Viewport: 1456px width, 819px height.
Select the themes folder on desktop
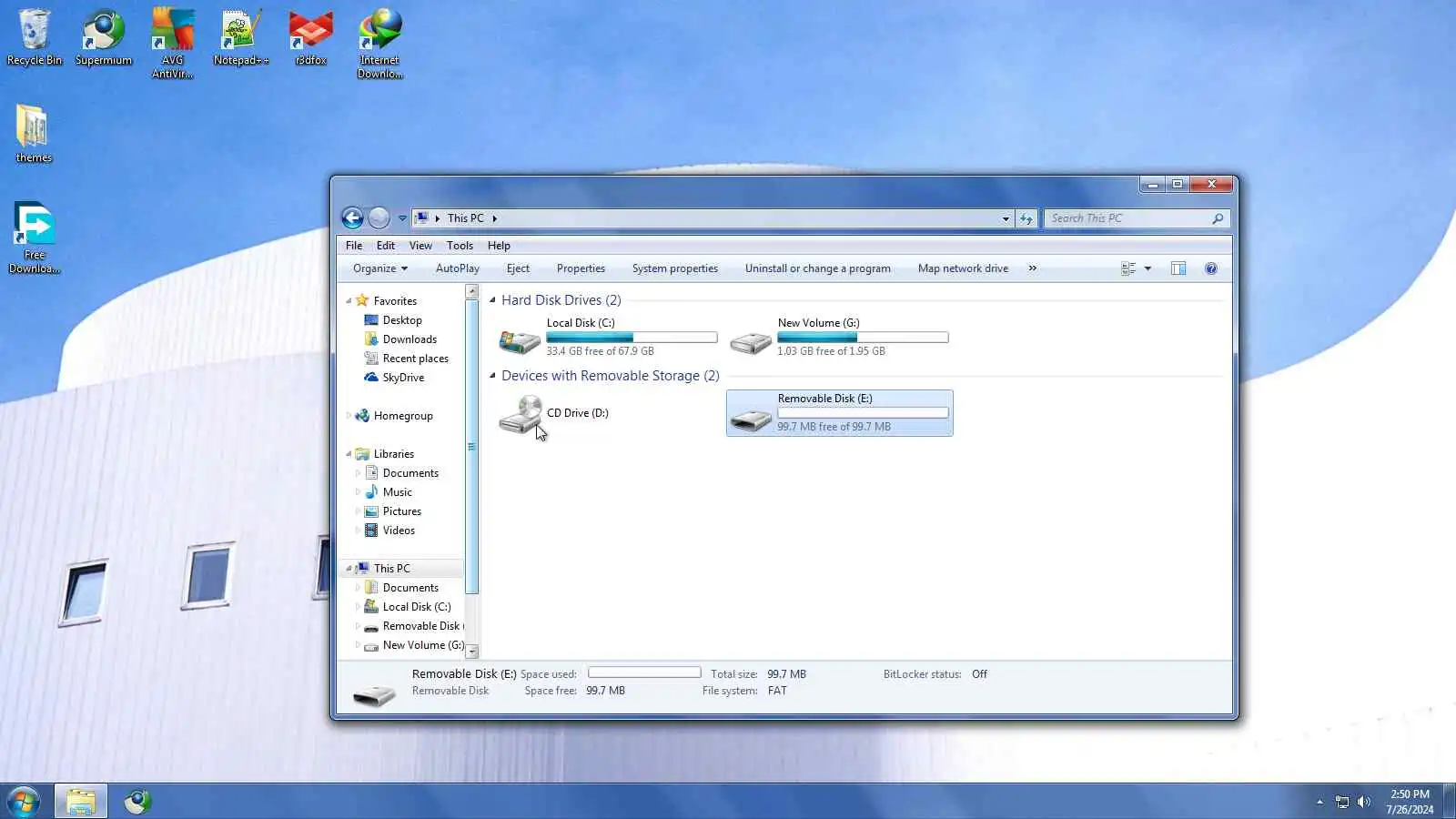[34, 134]
